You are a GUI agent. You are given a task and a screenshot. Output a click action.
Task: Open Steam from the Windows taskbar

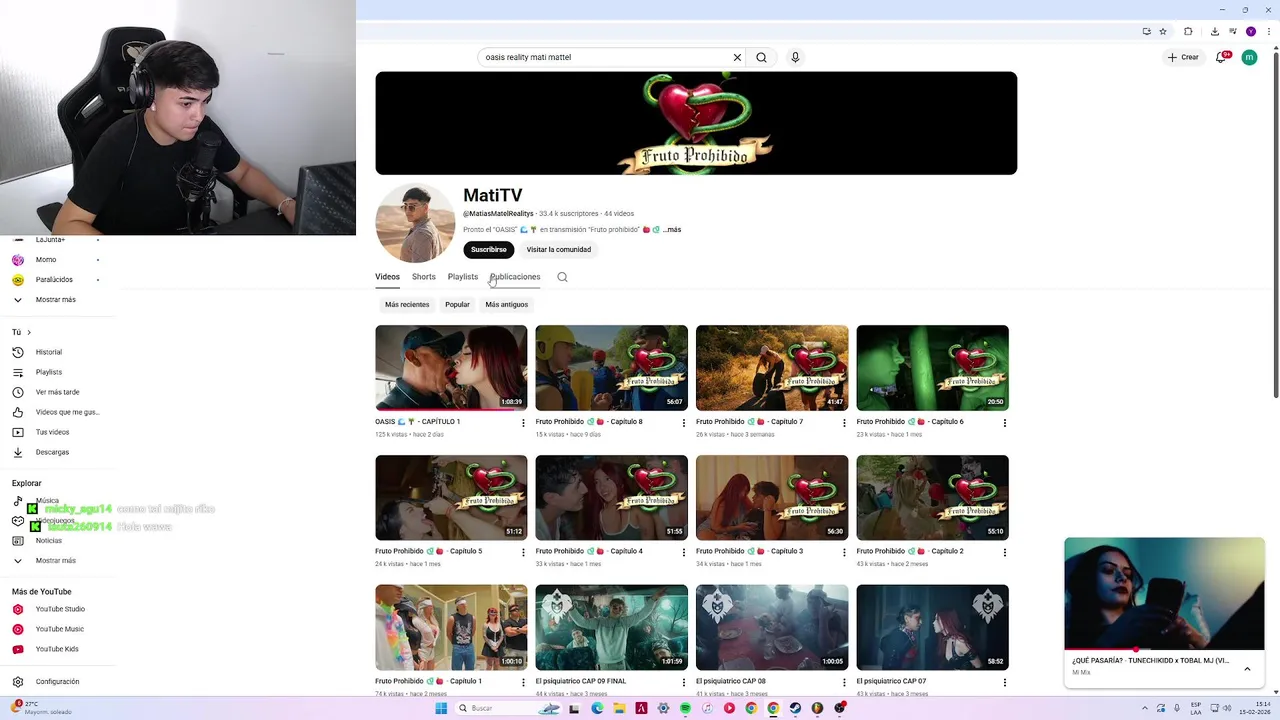795,708
